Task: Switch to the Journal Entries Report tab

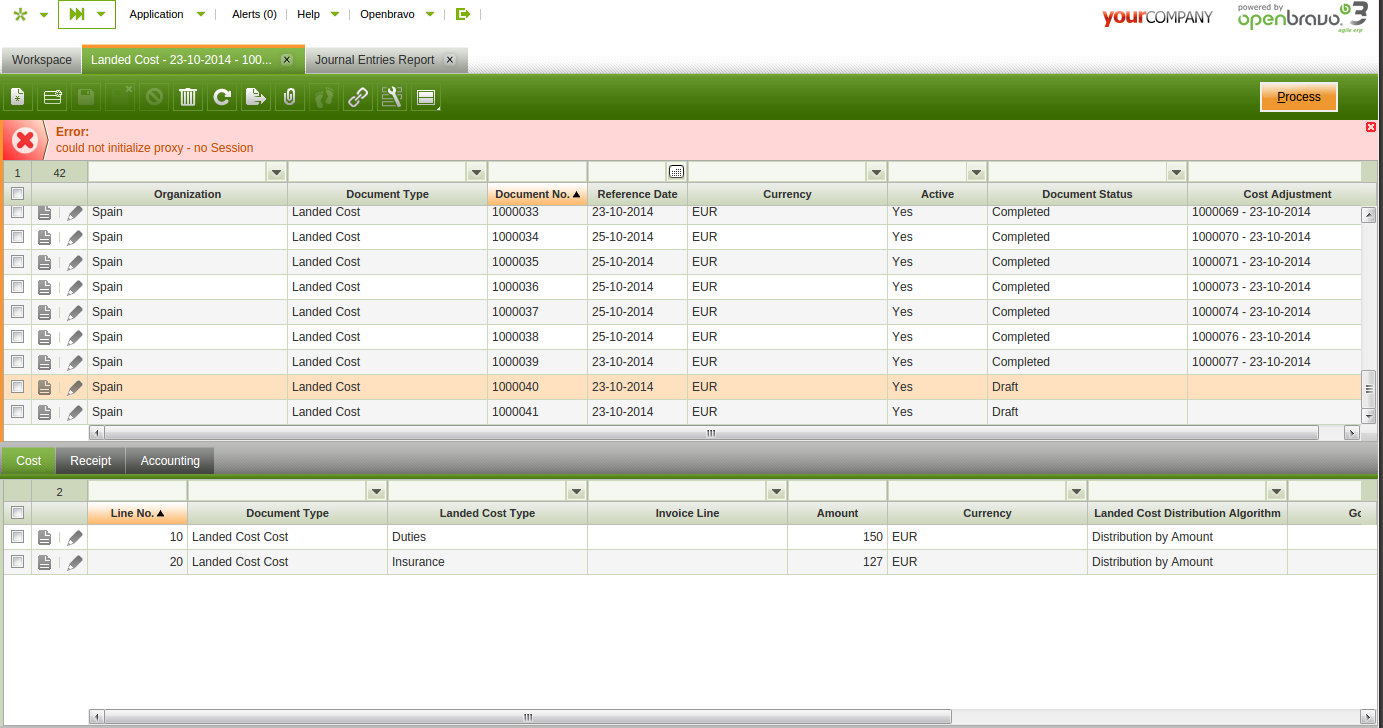Action: click(374, 60)
